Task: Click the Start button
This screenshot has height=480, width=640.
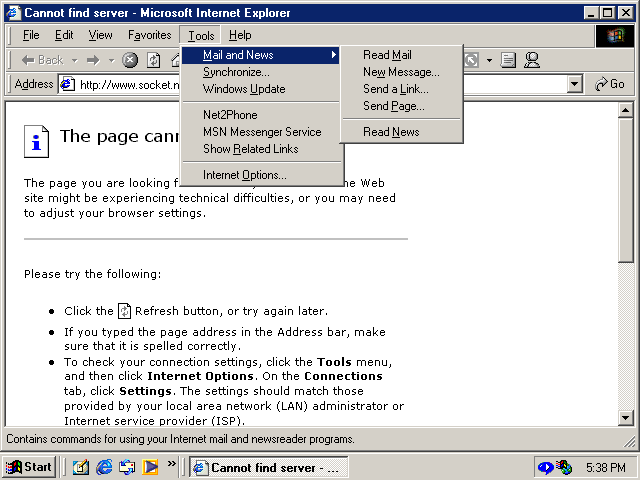Action: (29, 467)
